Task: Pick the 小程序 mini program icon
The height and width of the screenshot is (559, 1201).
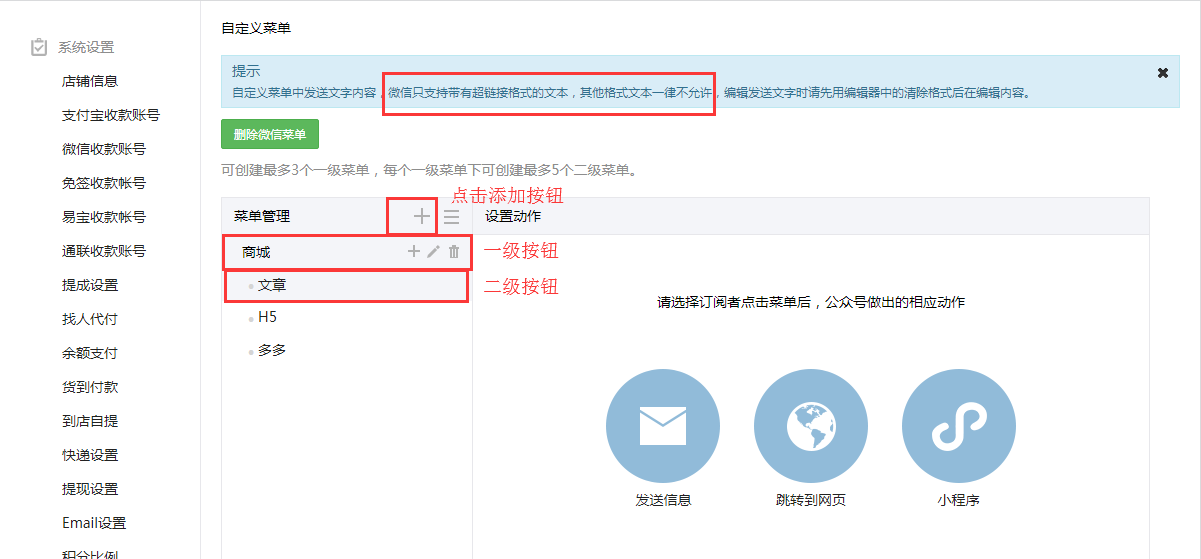Action: click(x=958, y=426)
